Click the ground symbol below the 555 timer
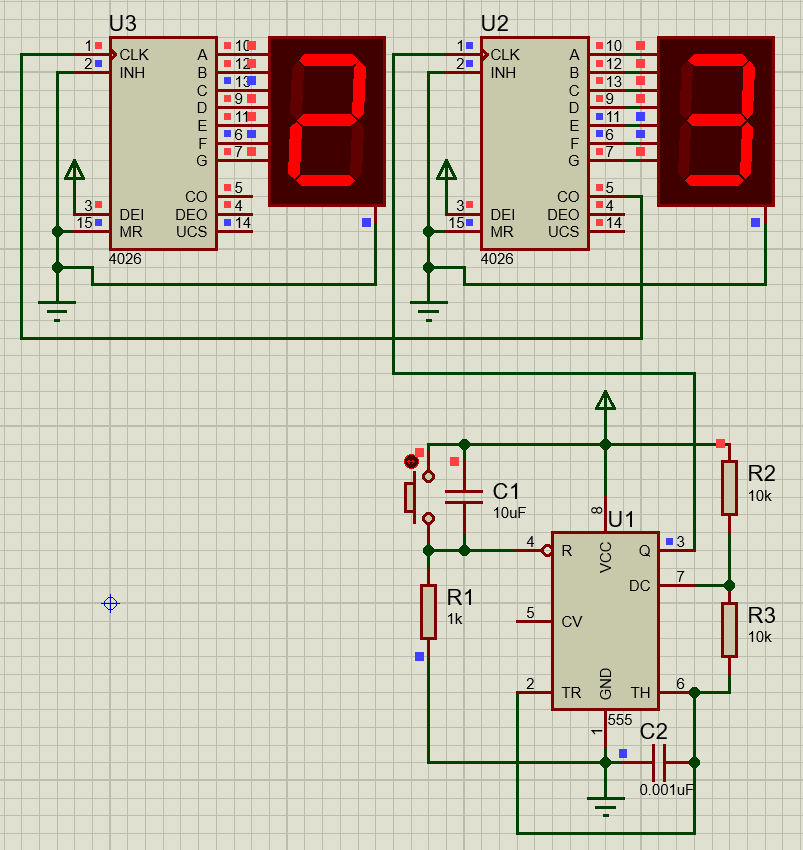 point(605,806)
